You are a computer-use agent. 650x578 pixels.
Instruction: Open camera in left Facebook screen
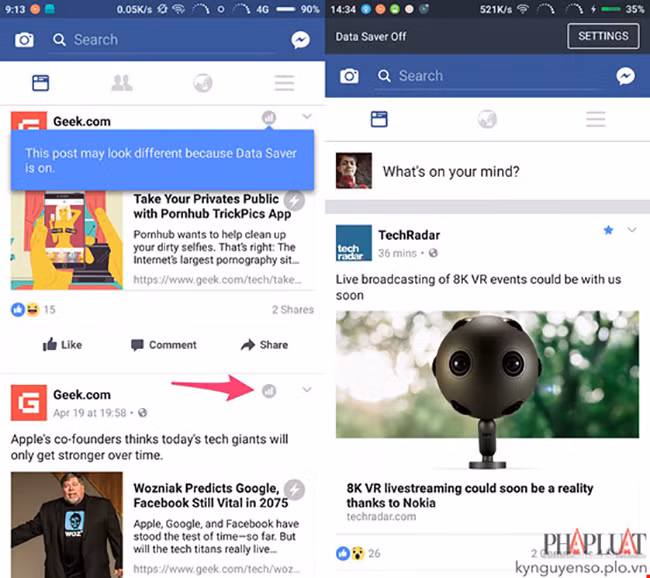[24, 40]
